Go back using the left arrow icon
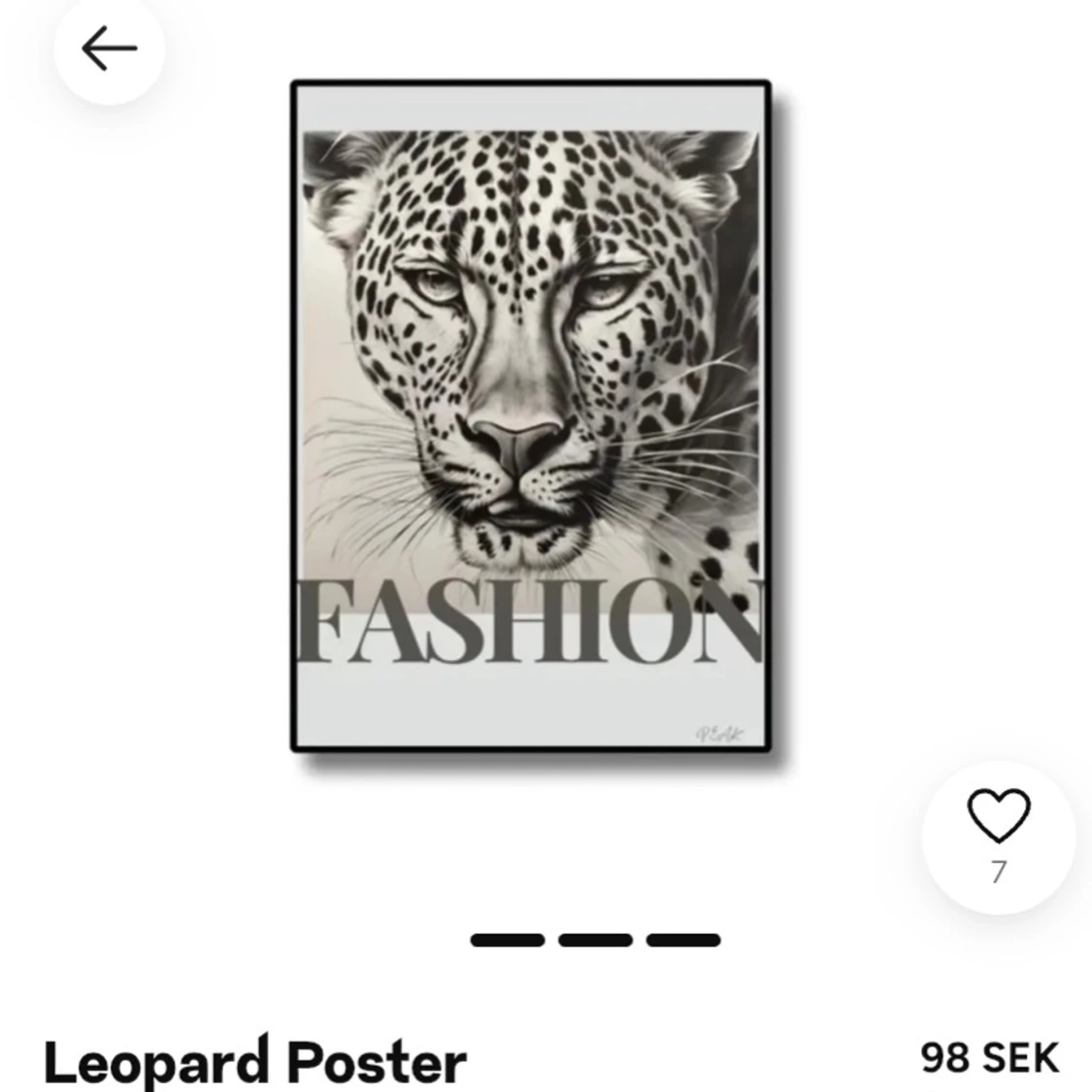1092x1092 pixels. click(x=109, y=49)
